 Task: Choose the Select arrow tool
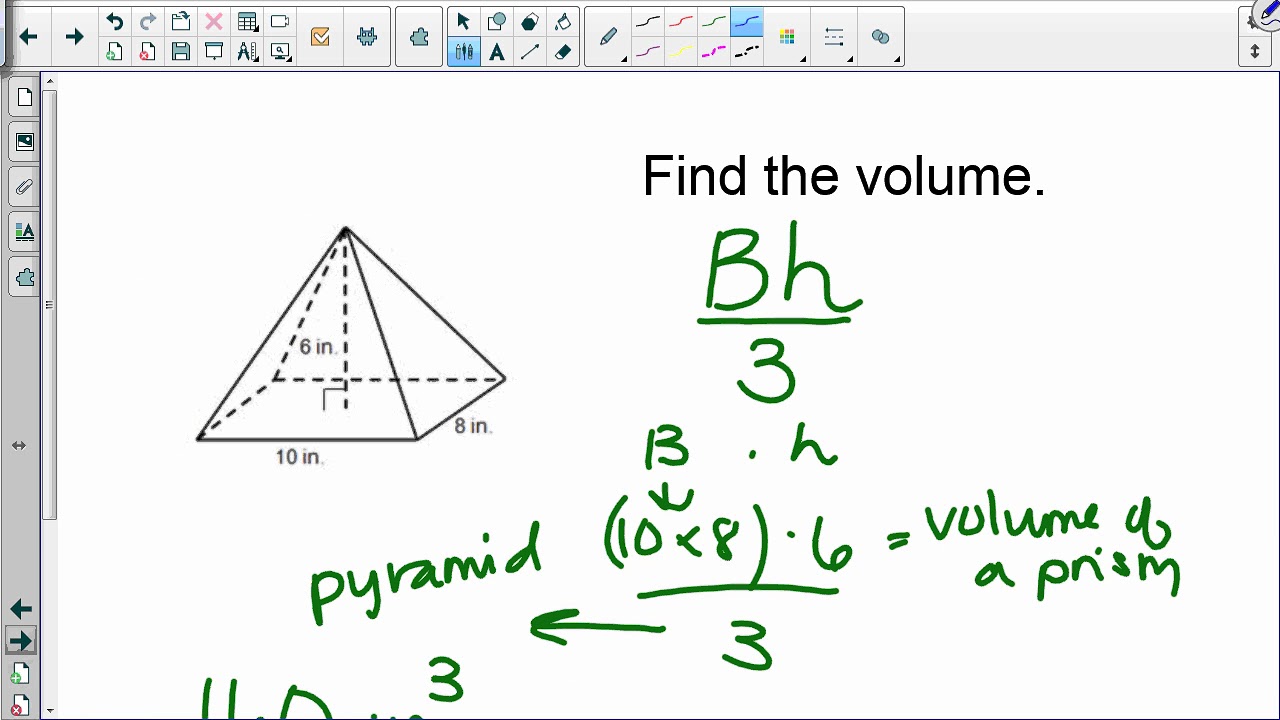click(x=463, y=22)
